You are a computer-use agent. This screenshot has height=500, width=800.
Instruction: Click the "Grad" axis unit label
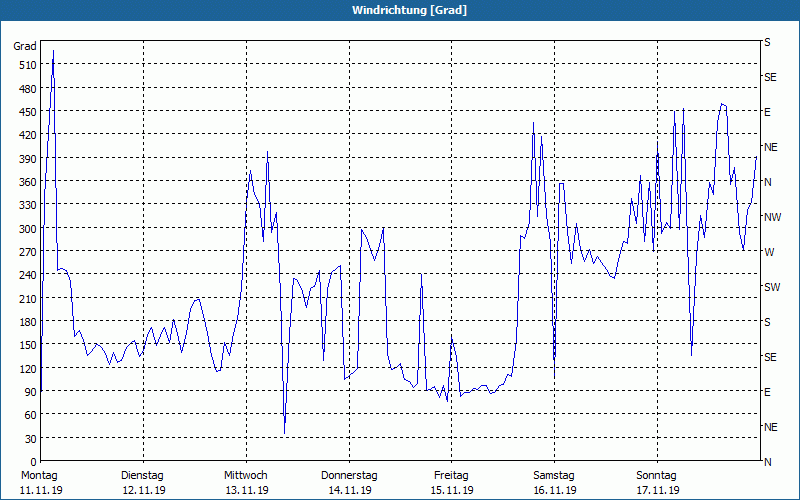(x=25, y=46)
